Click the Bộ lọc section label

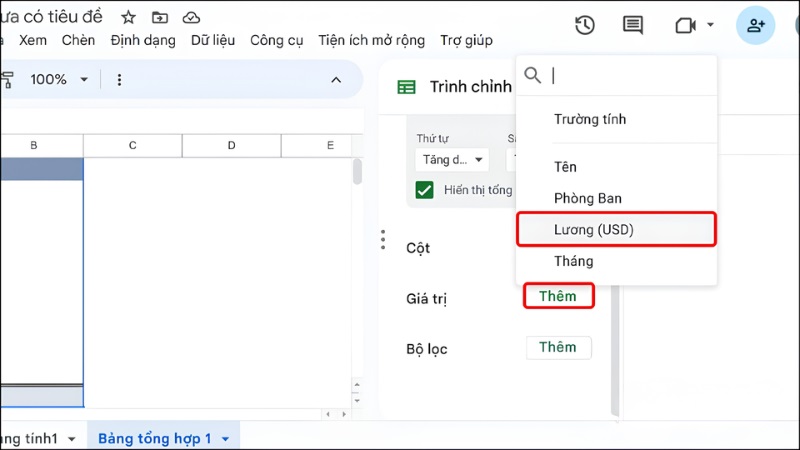427,349
